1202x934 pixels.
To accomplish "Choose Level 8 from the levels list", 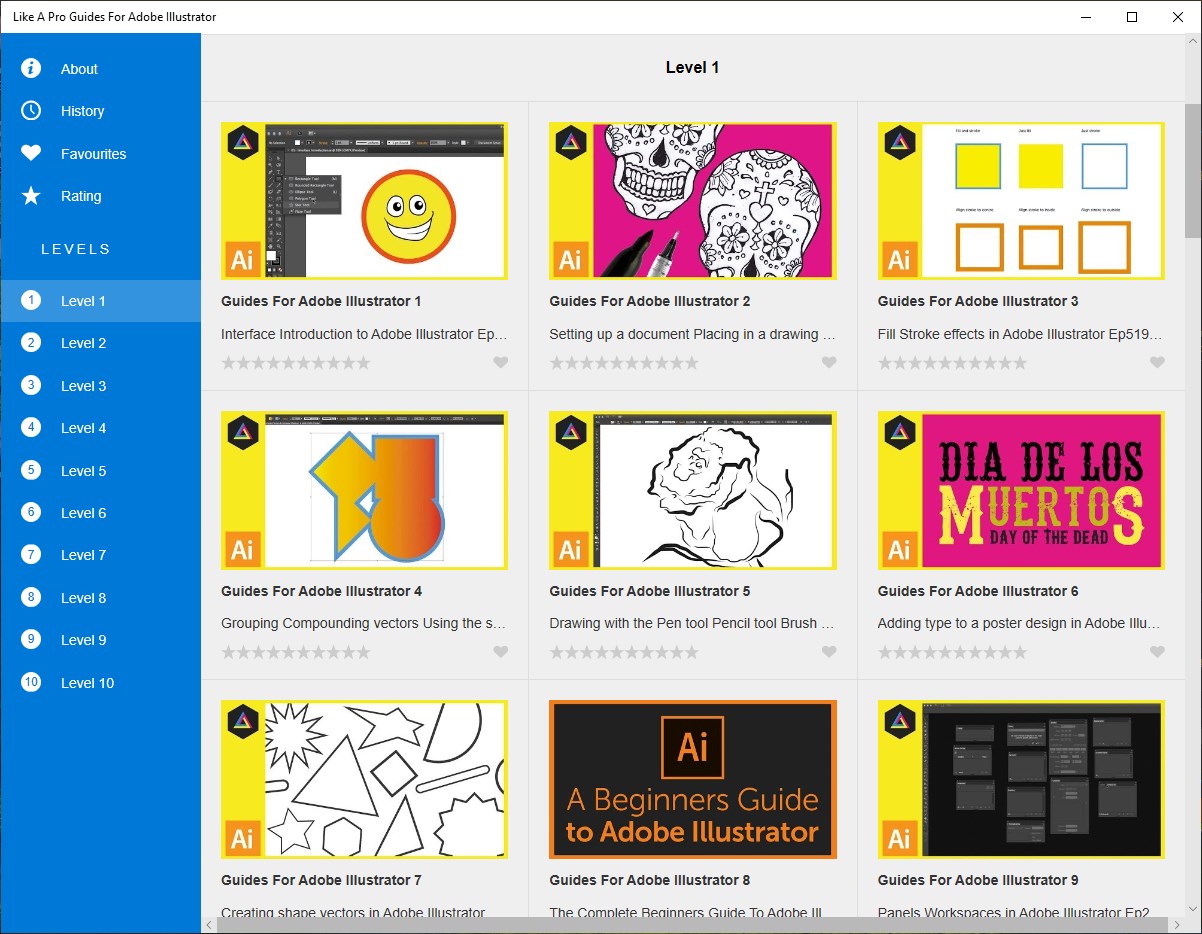I will click(x=100, y=598).
